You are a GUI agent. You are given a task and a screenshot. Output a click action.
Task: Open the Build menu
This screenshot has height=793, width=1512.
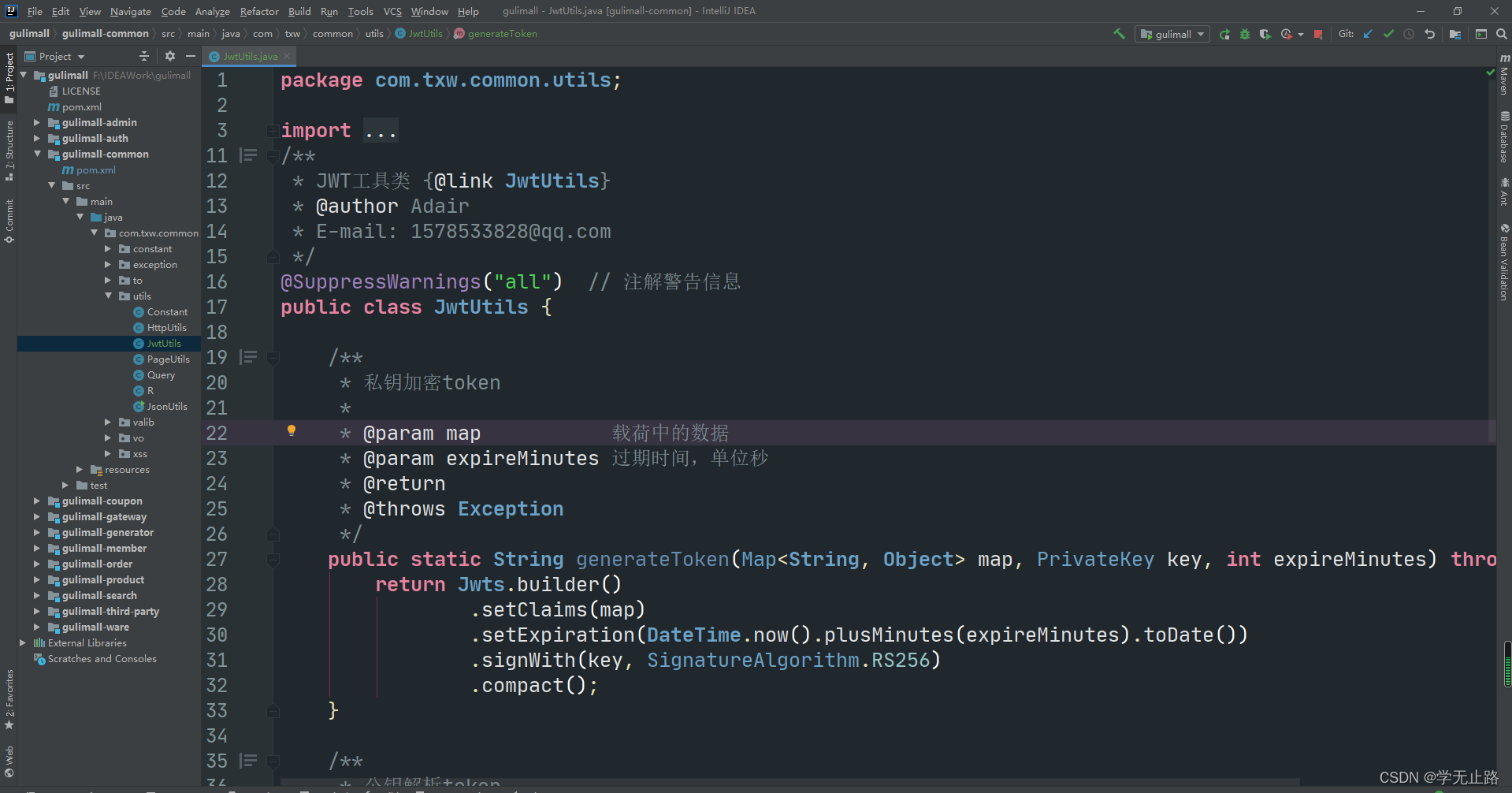click(299, 11)
